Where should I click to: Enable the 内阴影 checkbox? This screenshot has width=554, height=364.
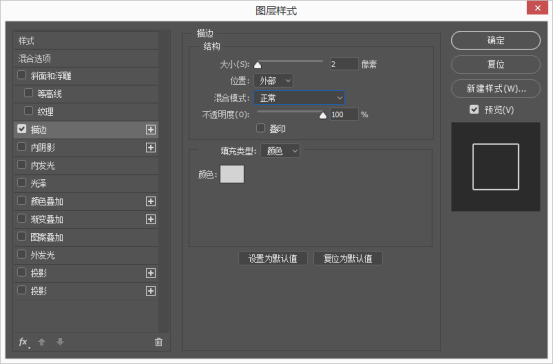coord(22,147)
